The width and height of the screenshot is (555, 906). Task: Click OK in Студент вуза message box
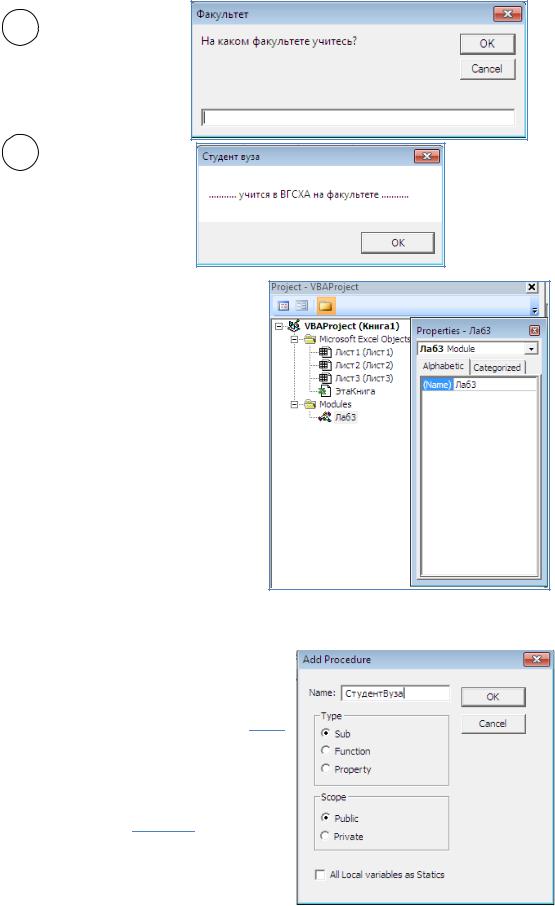(398, 243)
